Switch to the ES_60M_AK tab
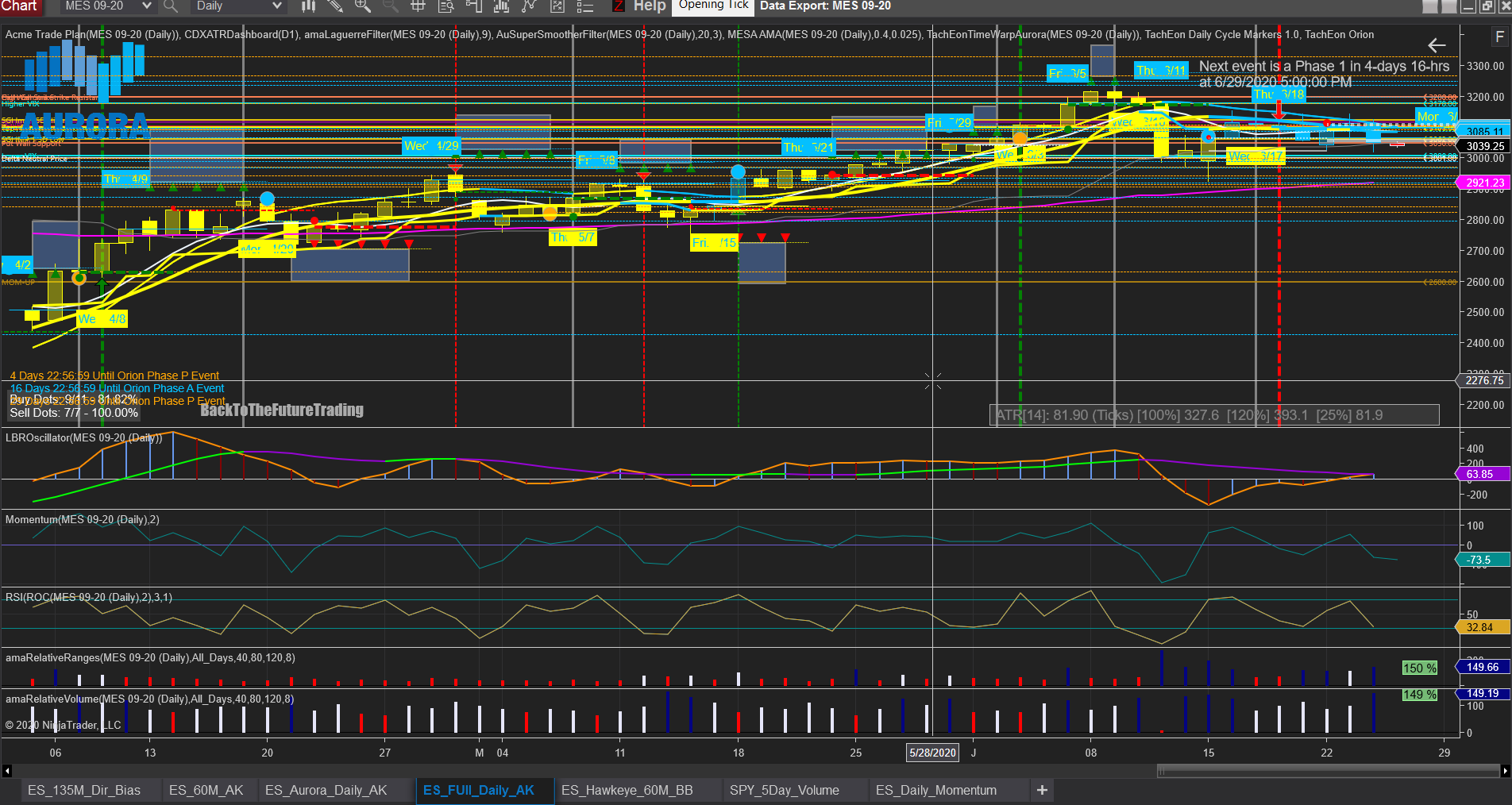Image resolution: width=1512 pixels, height=805 pixels. (x=206, y=790)
